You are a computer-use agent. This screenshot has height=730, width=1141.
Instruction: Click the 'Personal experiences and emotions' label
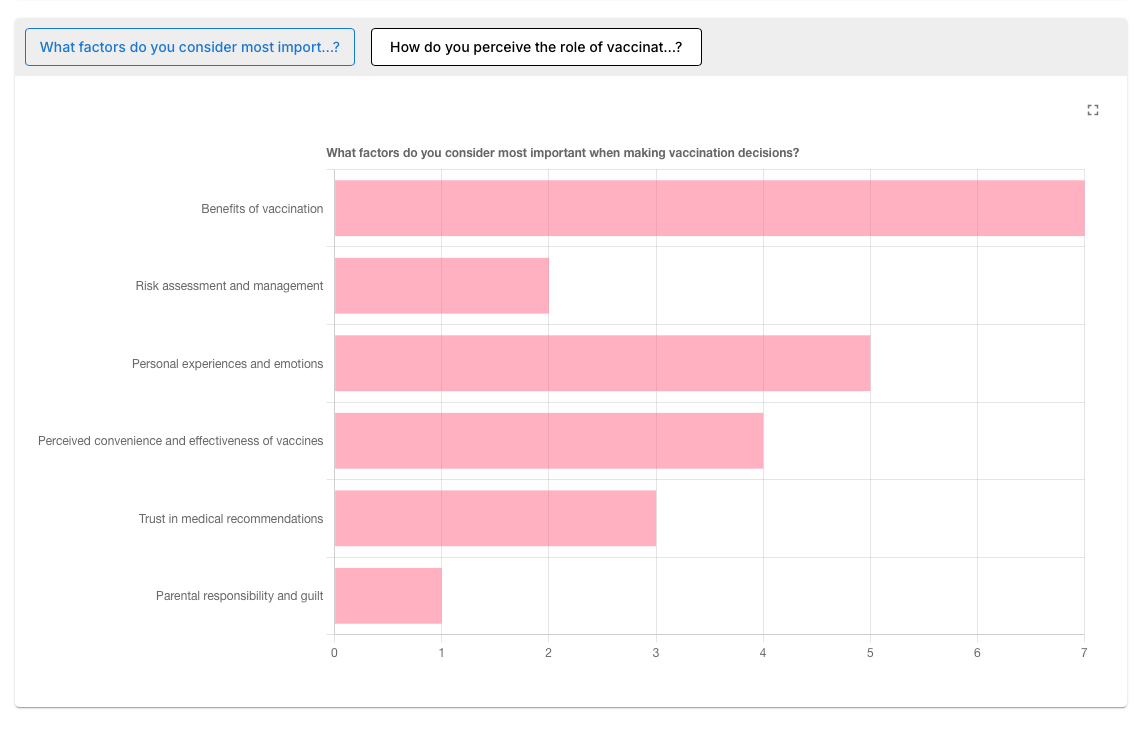[228, 364]
